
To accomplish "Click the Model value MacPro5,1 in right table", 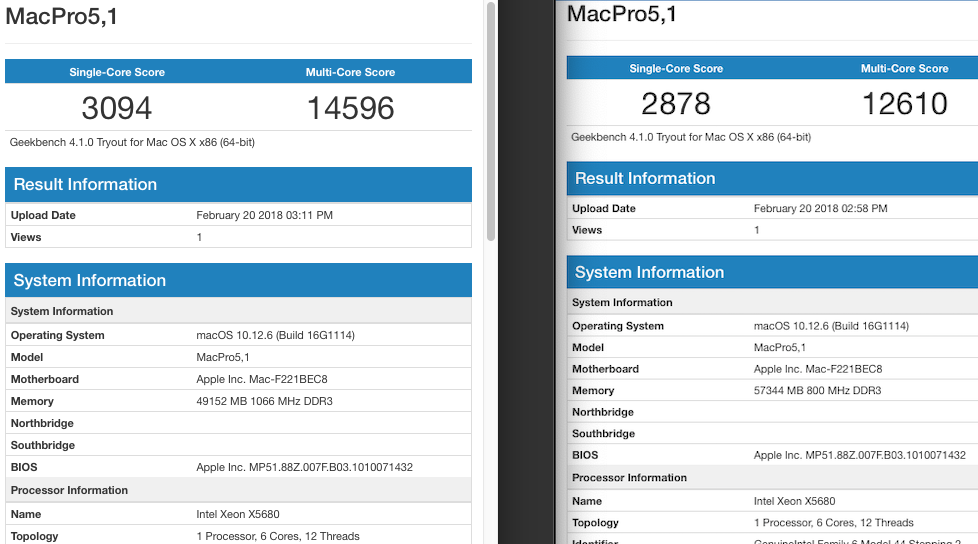I will pos(780,347).
